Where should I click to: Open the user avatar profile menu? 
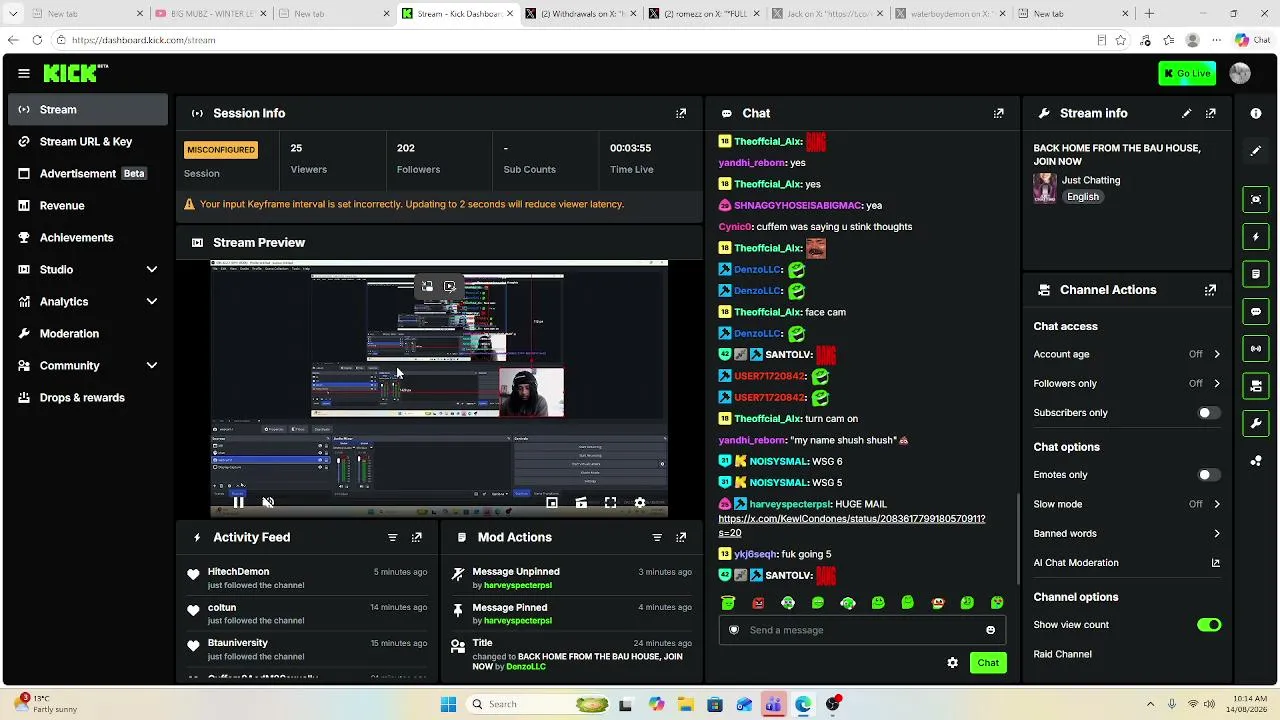pyautogui.click(x=1240, y=73)
